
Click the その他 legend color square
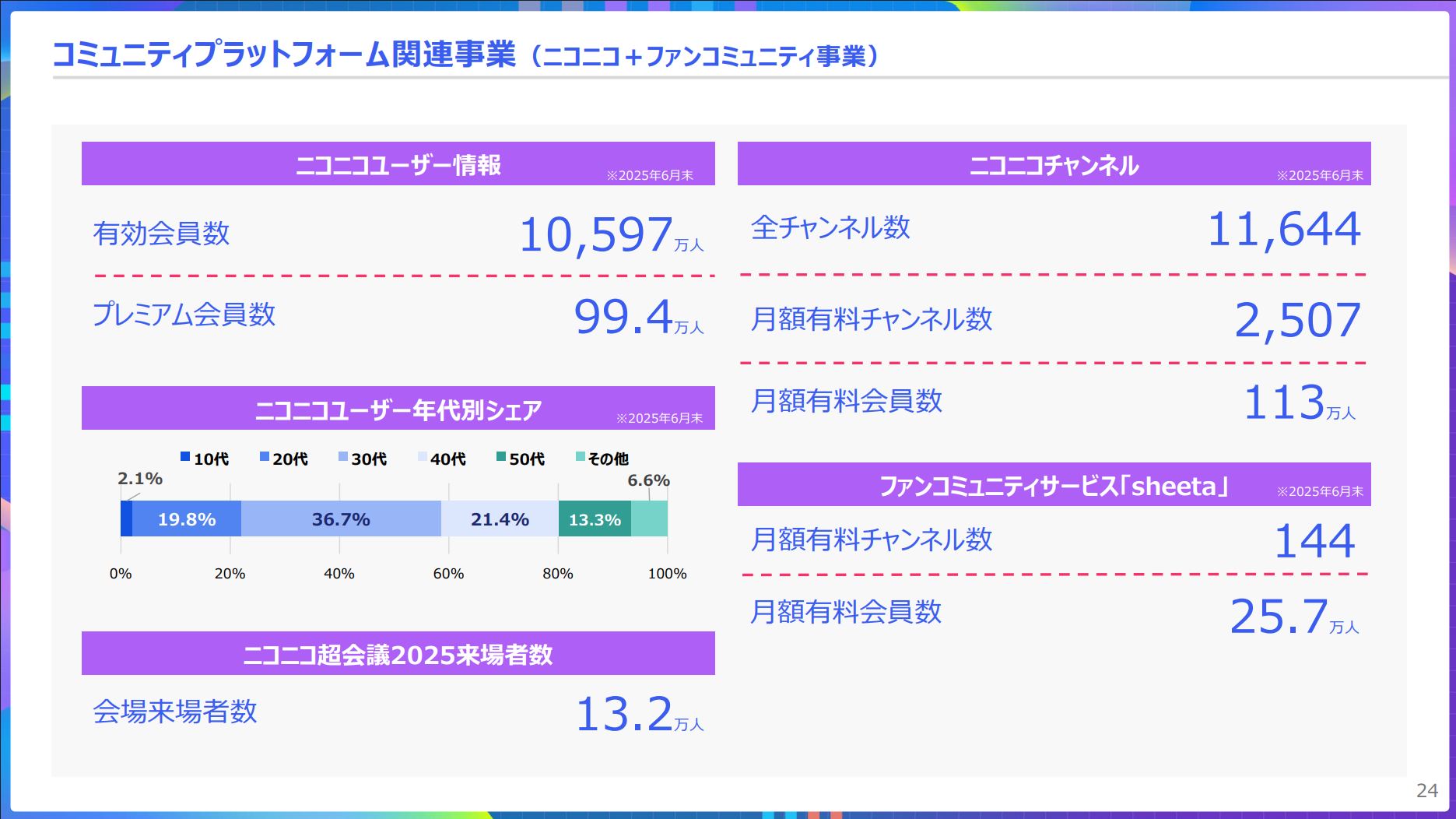click(581, 457)
